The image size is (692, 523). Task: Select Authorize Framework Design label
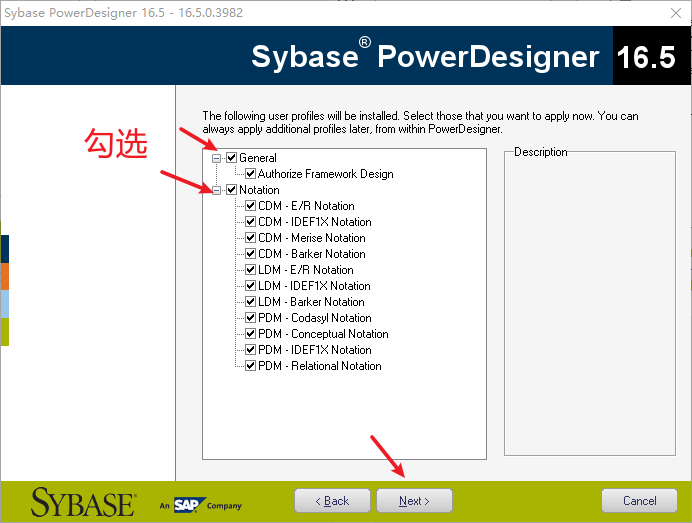click(326, 173)
